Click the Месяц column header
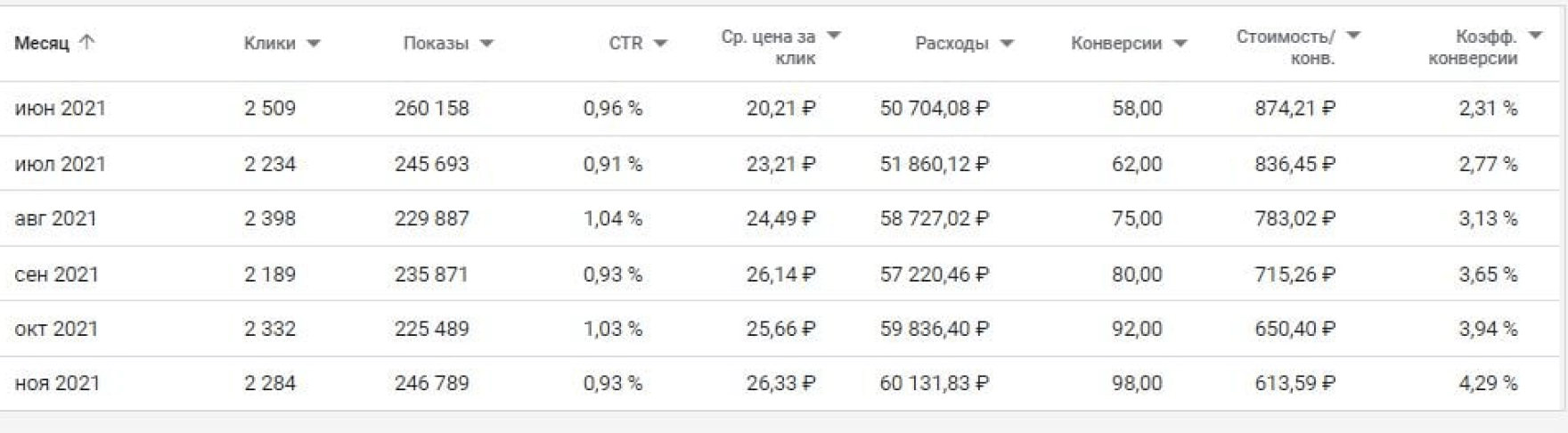 coord(41,44)
